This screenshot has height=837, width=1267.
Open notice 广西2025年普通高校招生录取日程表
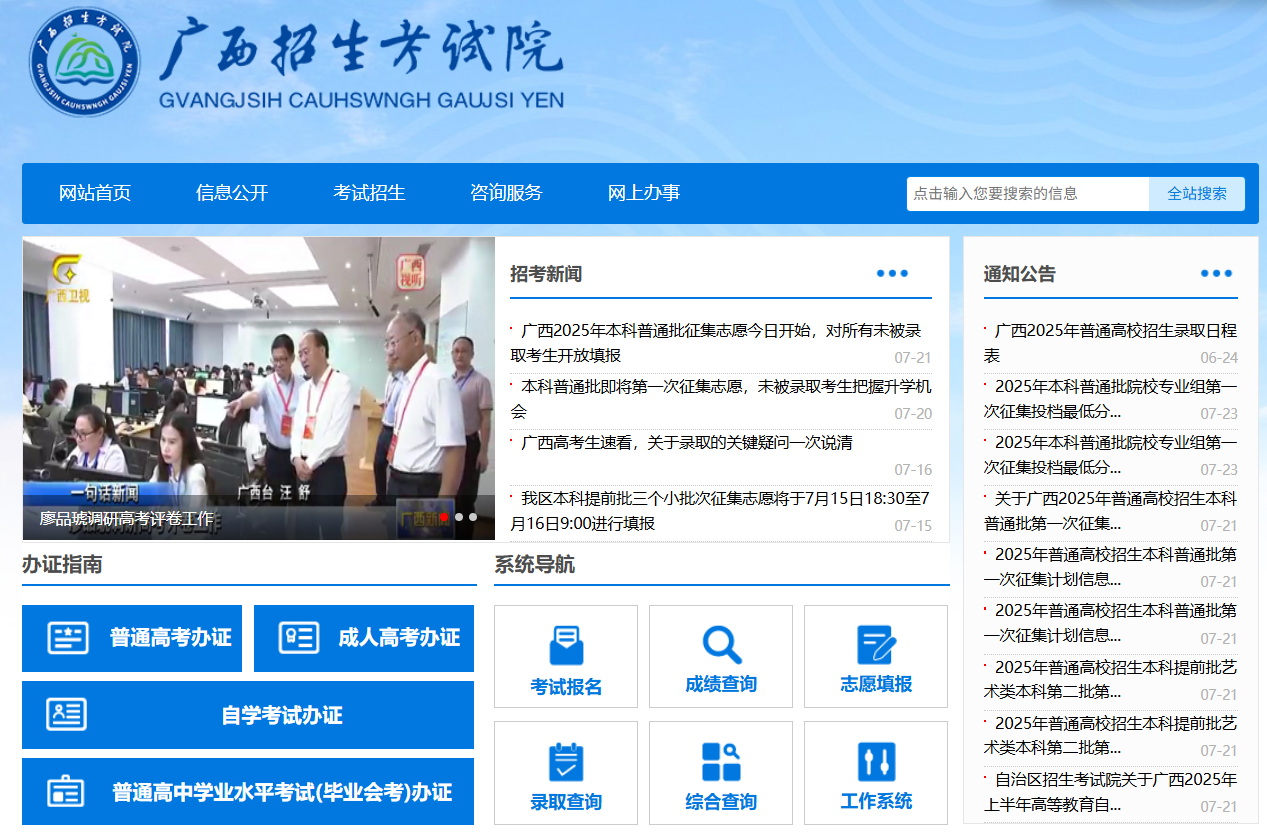1110,343
